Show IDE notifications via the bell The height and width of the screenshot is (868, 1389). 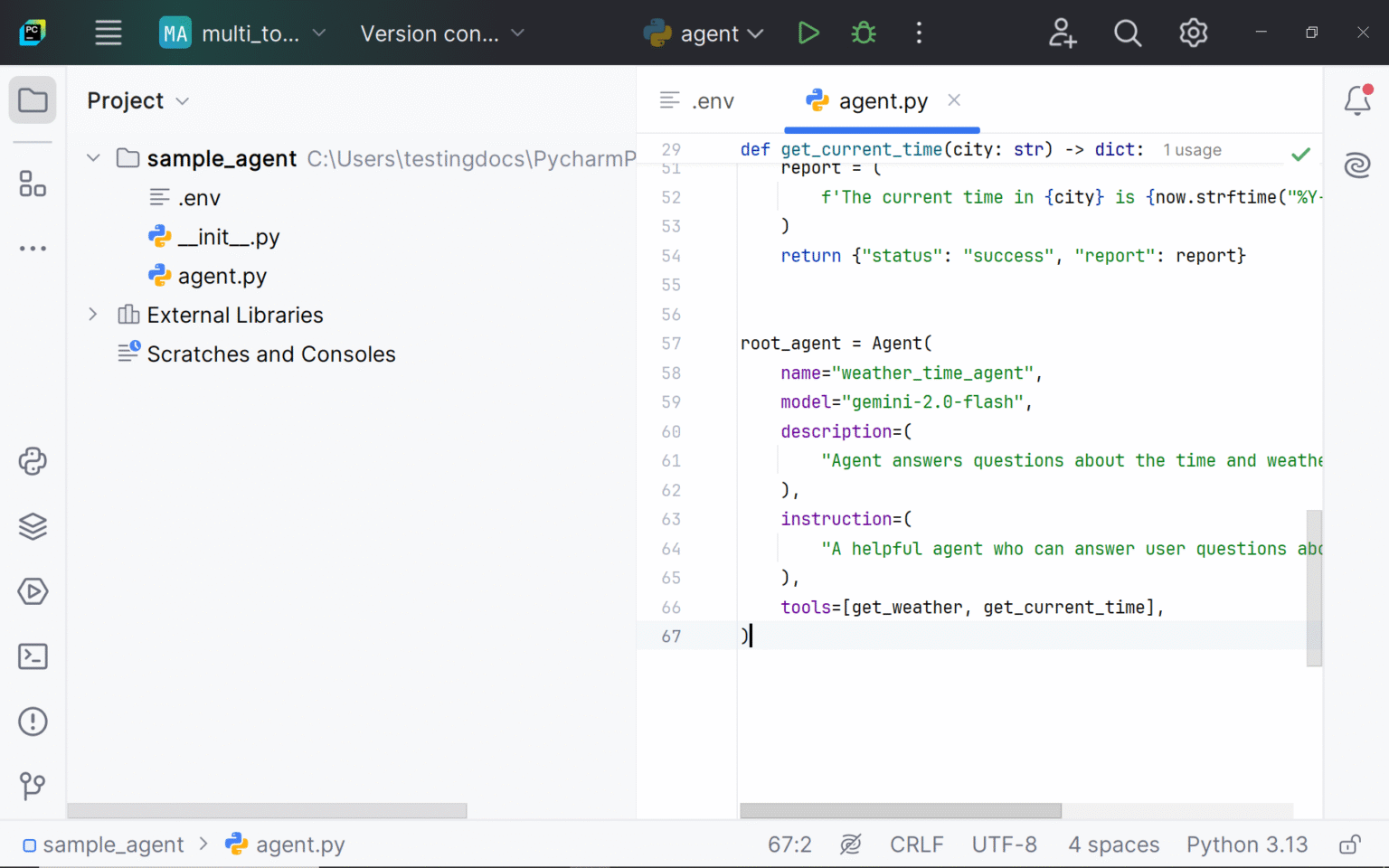tap(1357, 100)
